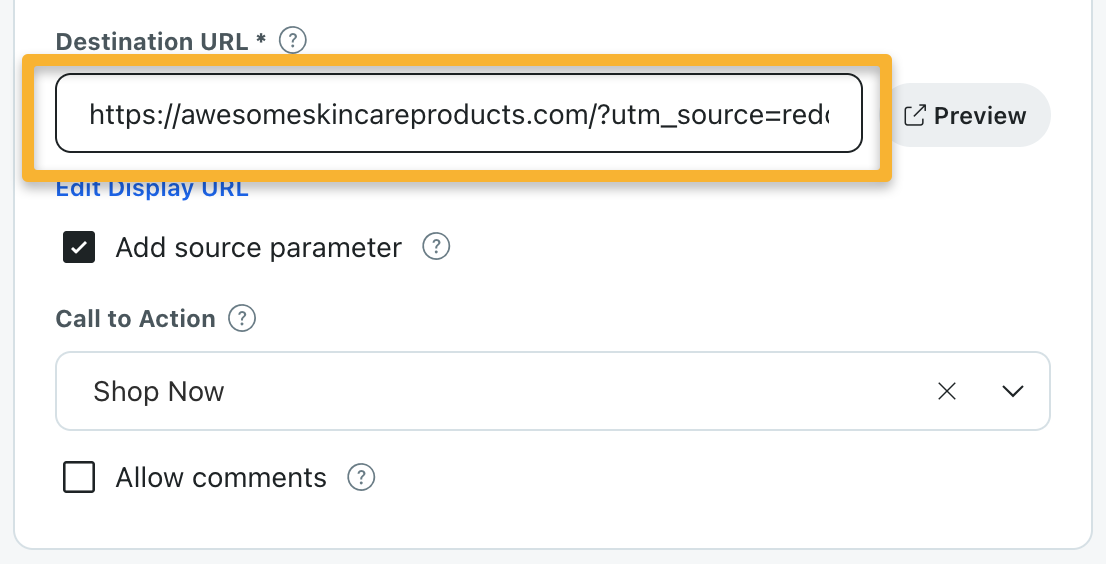Click the help icon beside Destination URL

(x=291, y=41)
